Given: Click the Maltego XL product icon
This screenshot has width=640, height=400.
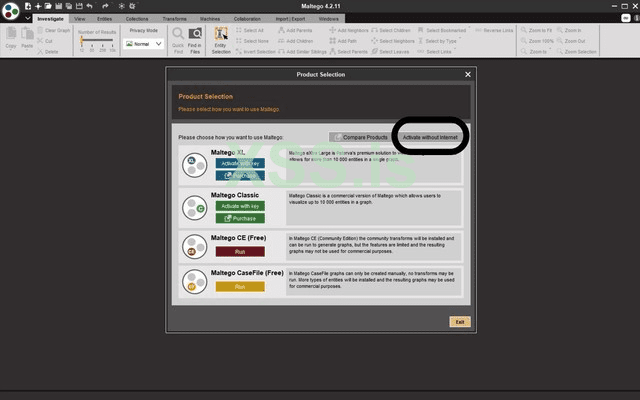Looking at the screenshot, I should tap(195, 166).
